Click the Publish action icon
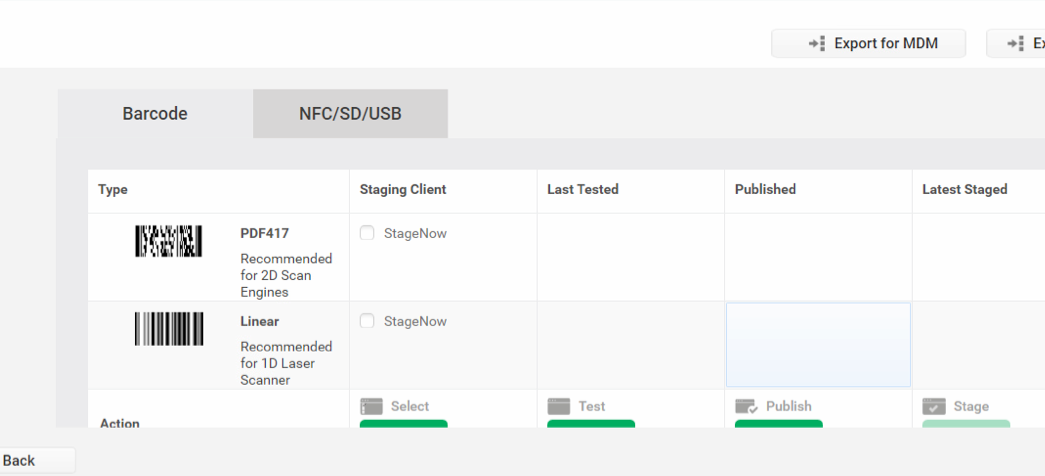This screenshot has width=1045, height=476. pos(746,406)
